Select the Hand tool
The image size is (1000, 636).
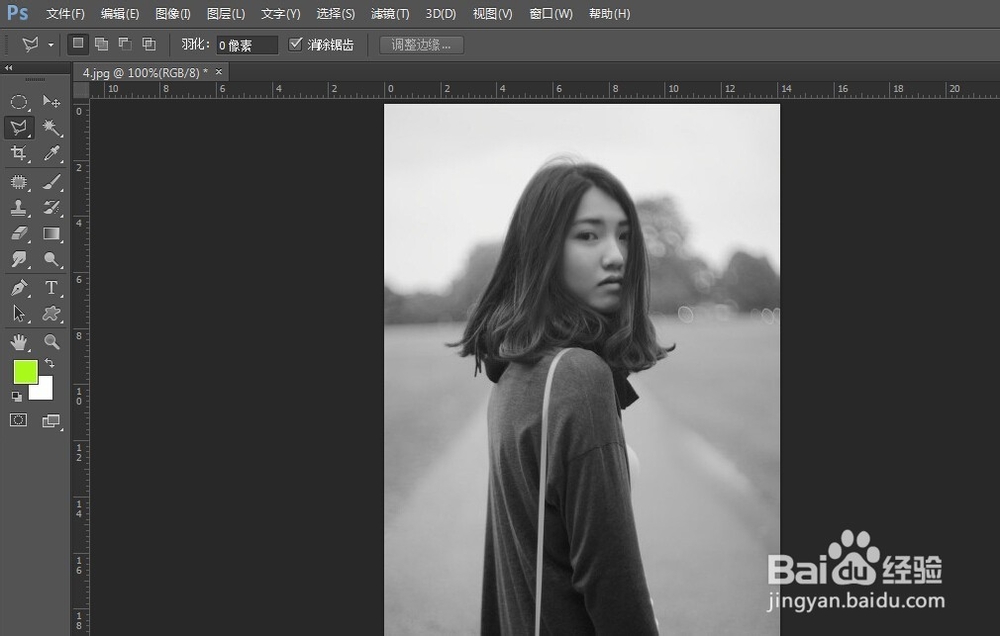(18, 343)
